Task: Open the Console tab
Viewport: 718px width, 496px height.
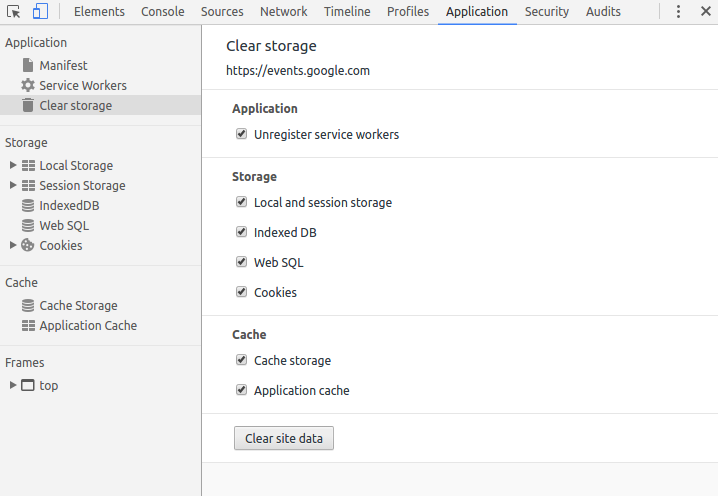Action: click(x=162, y=12)
